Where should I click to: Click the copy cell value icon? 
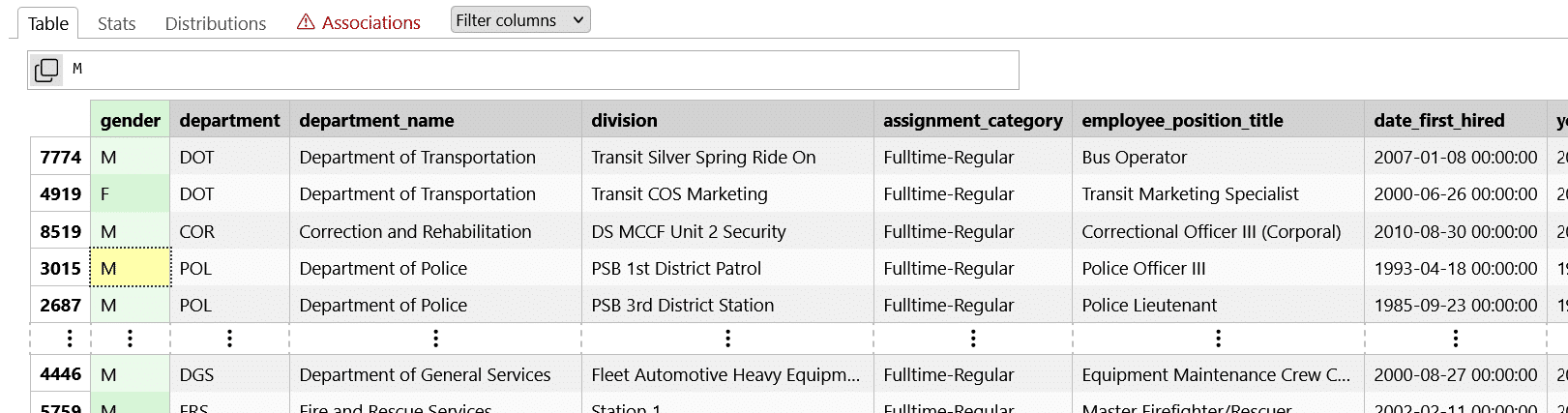click(x=46, y=70)
